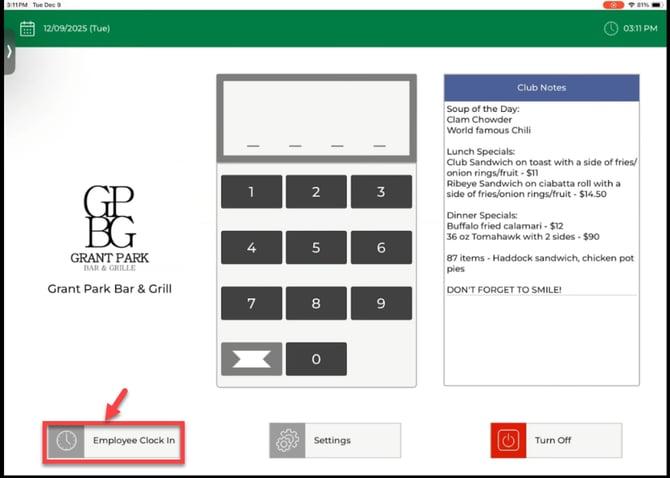Click the Employee Clock In clock icon
Screen dimensions: 670x478
(x=66, y=441)
